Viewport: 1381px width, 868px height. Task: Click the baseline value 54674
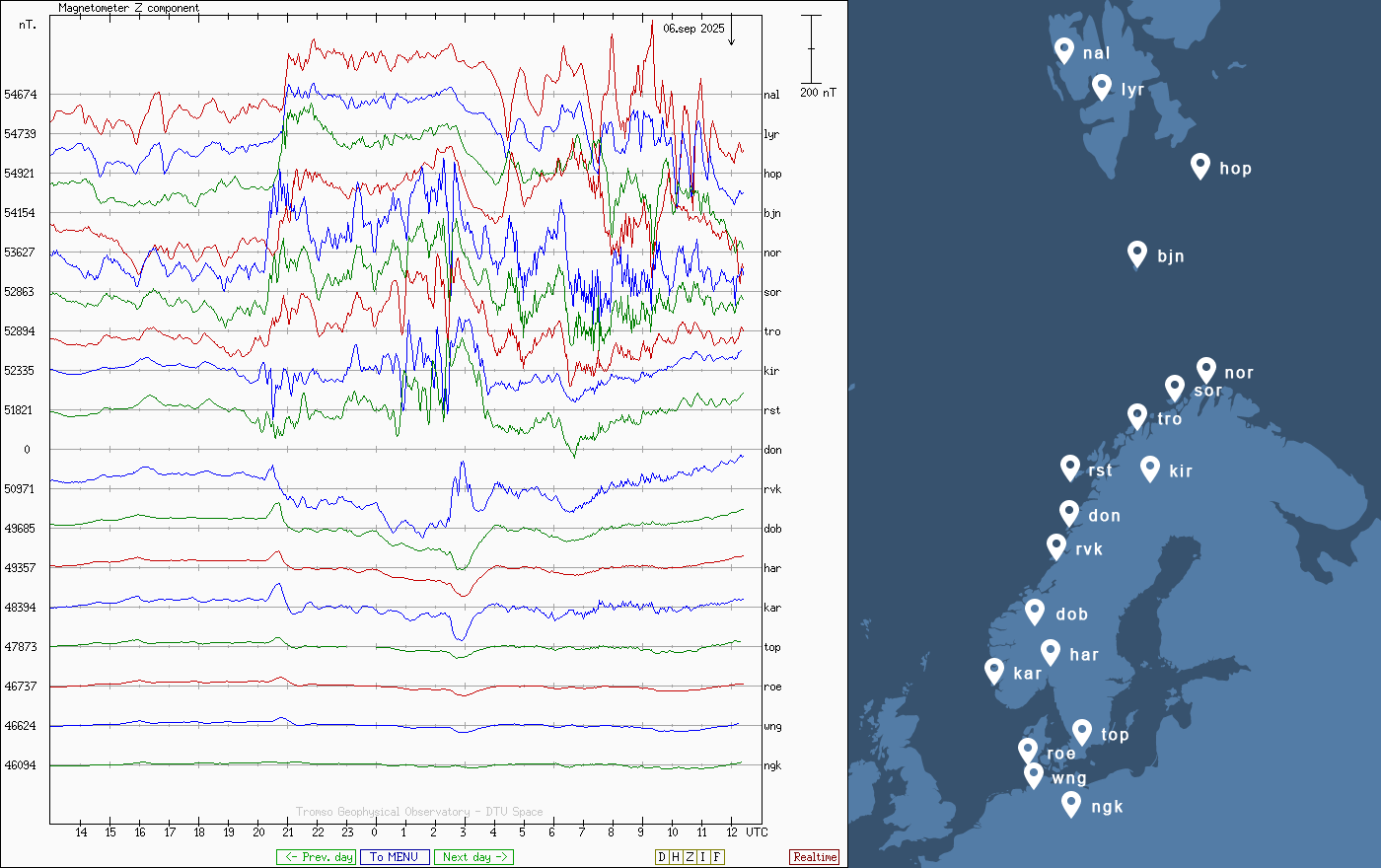coord(20,95)
